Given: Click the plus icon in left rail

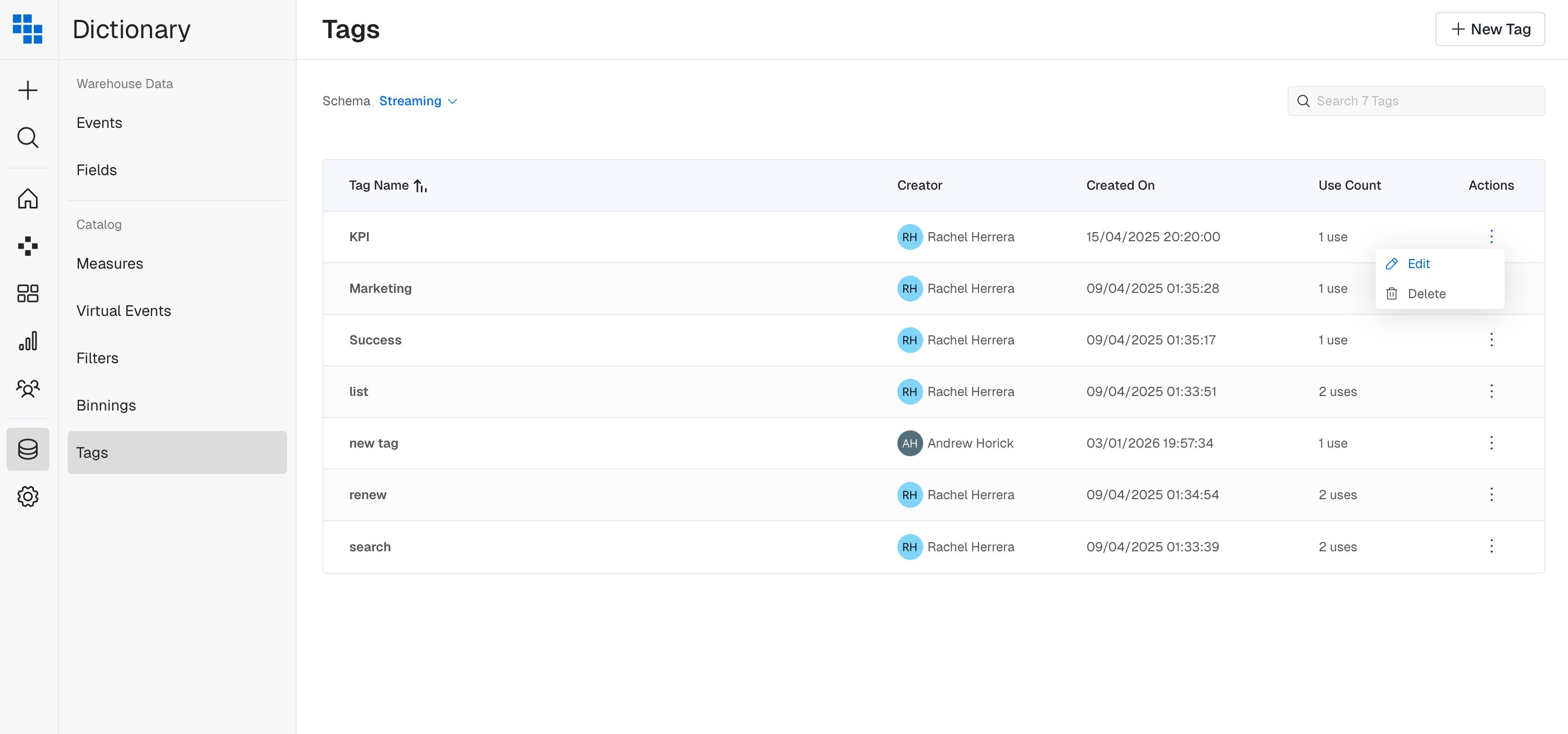Looking at the screenshot, I should (x=27, y=91).
